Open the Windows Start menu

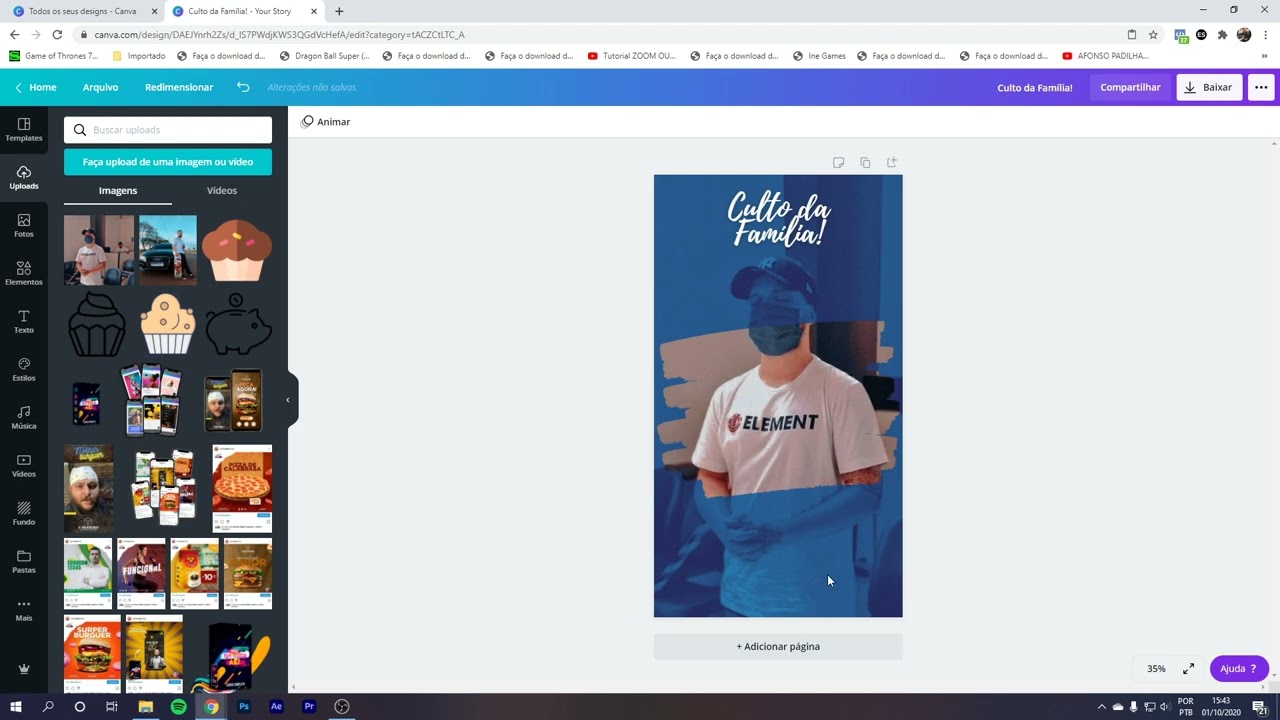[x=15, y=706]
